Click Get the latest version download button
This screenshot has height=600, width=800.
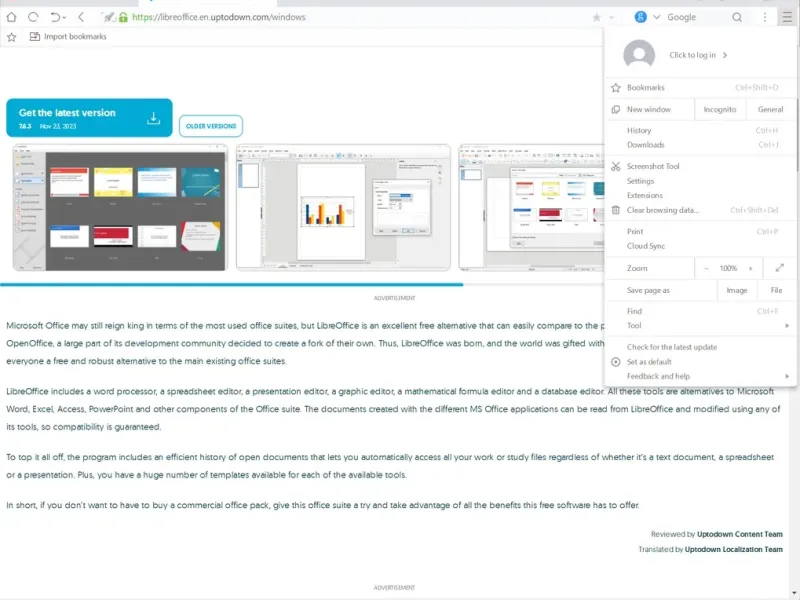pyautogui.click(x=89, y=118)
